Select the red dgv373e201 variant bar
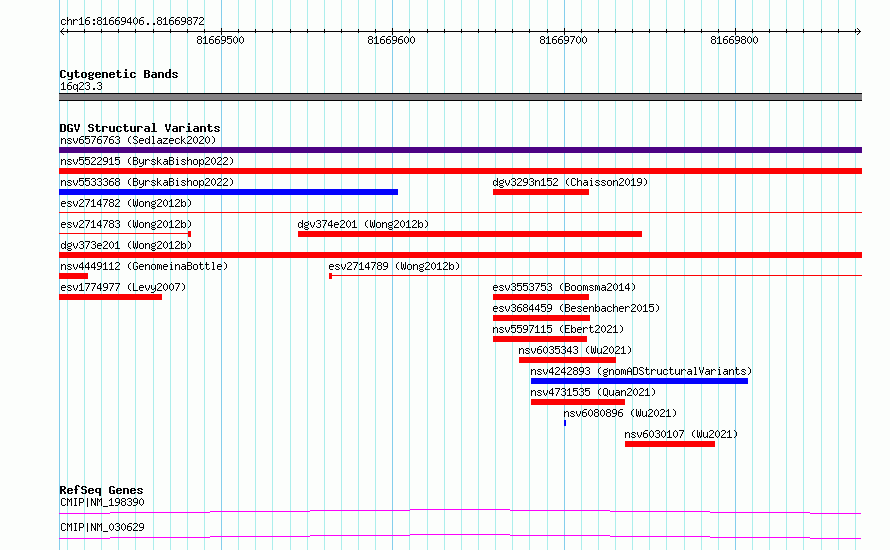 pos(460,255)
